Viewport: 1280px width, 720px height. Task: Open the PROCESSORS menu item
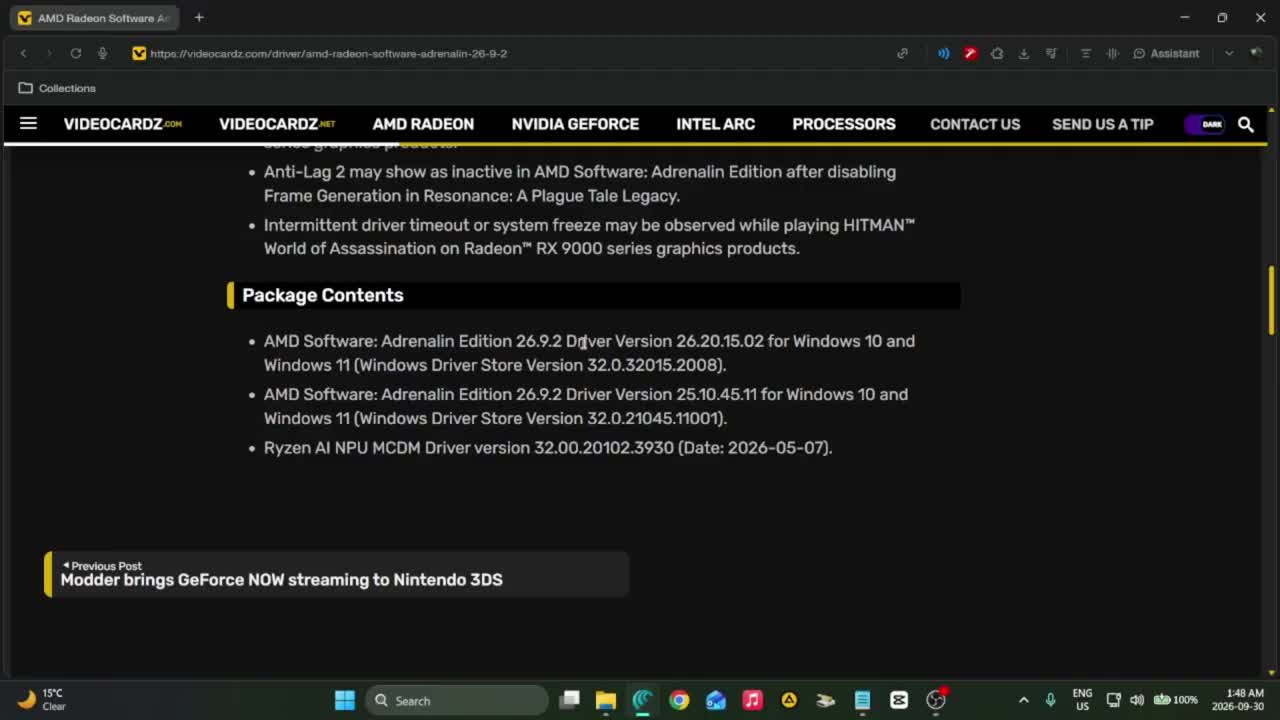click(844, 124)
